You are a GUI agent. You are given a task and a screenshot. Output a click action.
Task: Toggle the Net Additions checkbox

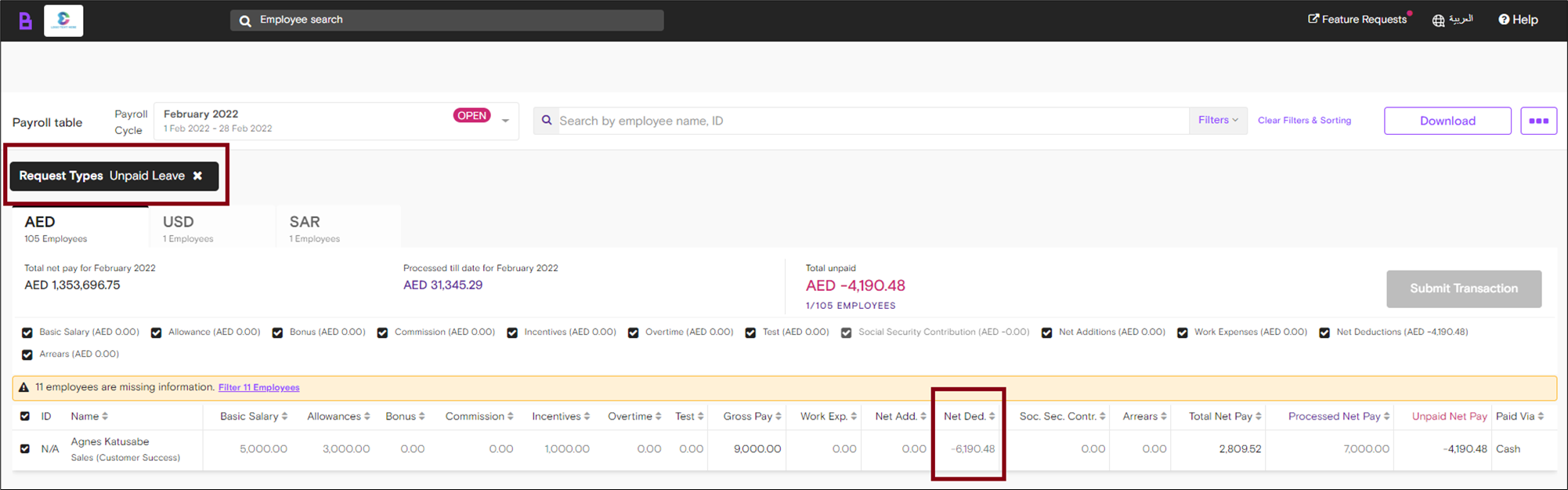tap(1046, 332)
